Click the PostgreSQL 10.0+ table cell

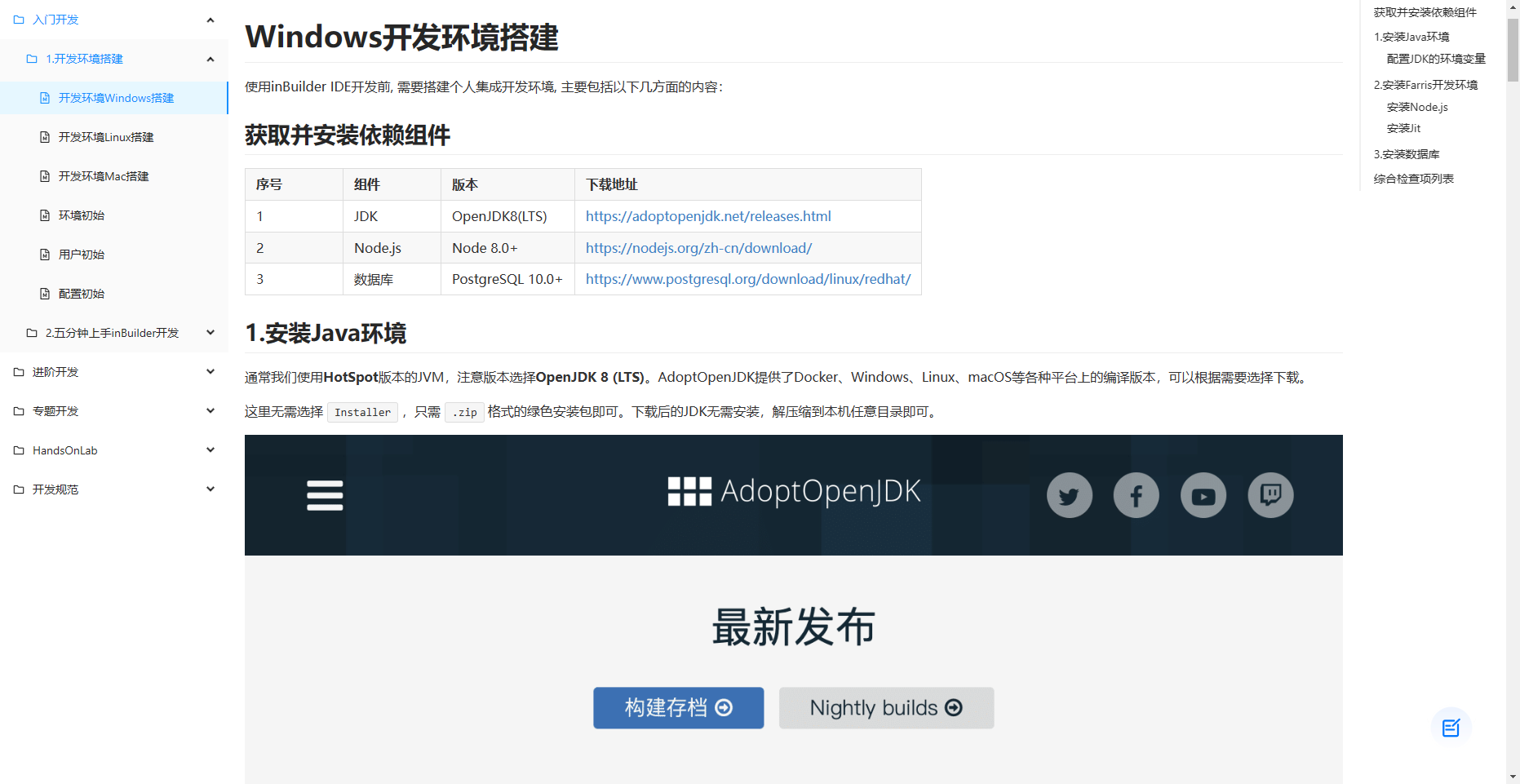coord(507,279)
